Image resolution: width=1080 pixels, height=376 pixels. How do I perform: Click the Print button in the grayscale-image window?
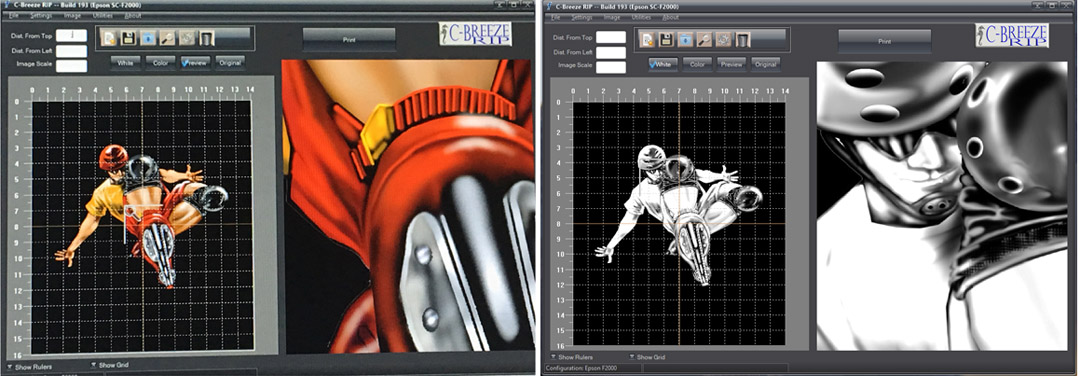884,41
